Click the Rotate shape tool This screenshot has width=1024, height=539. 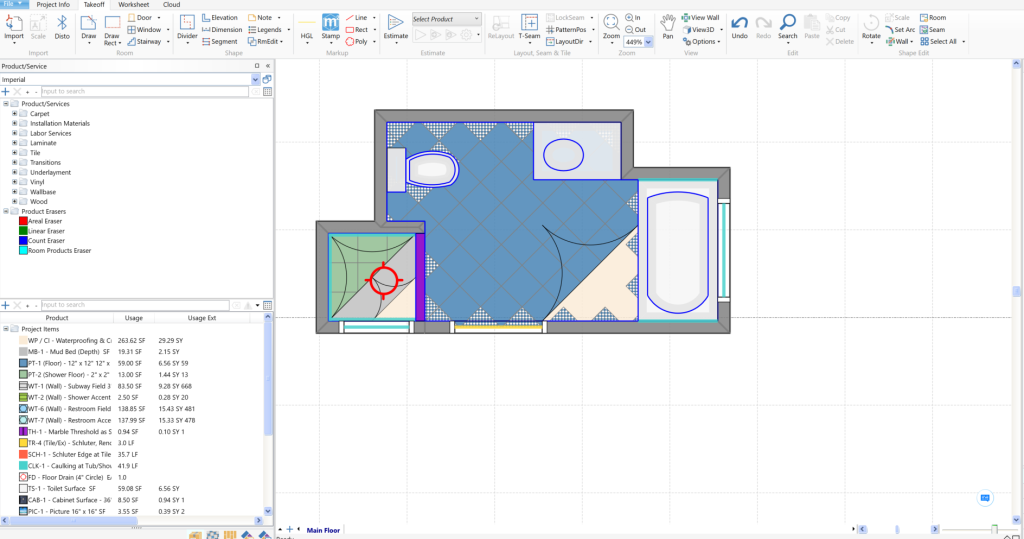[x=871, y=24]
